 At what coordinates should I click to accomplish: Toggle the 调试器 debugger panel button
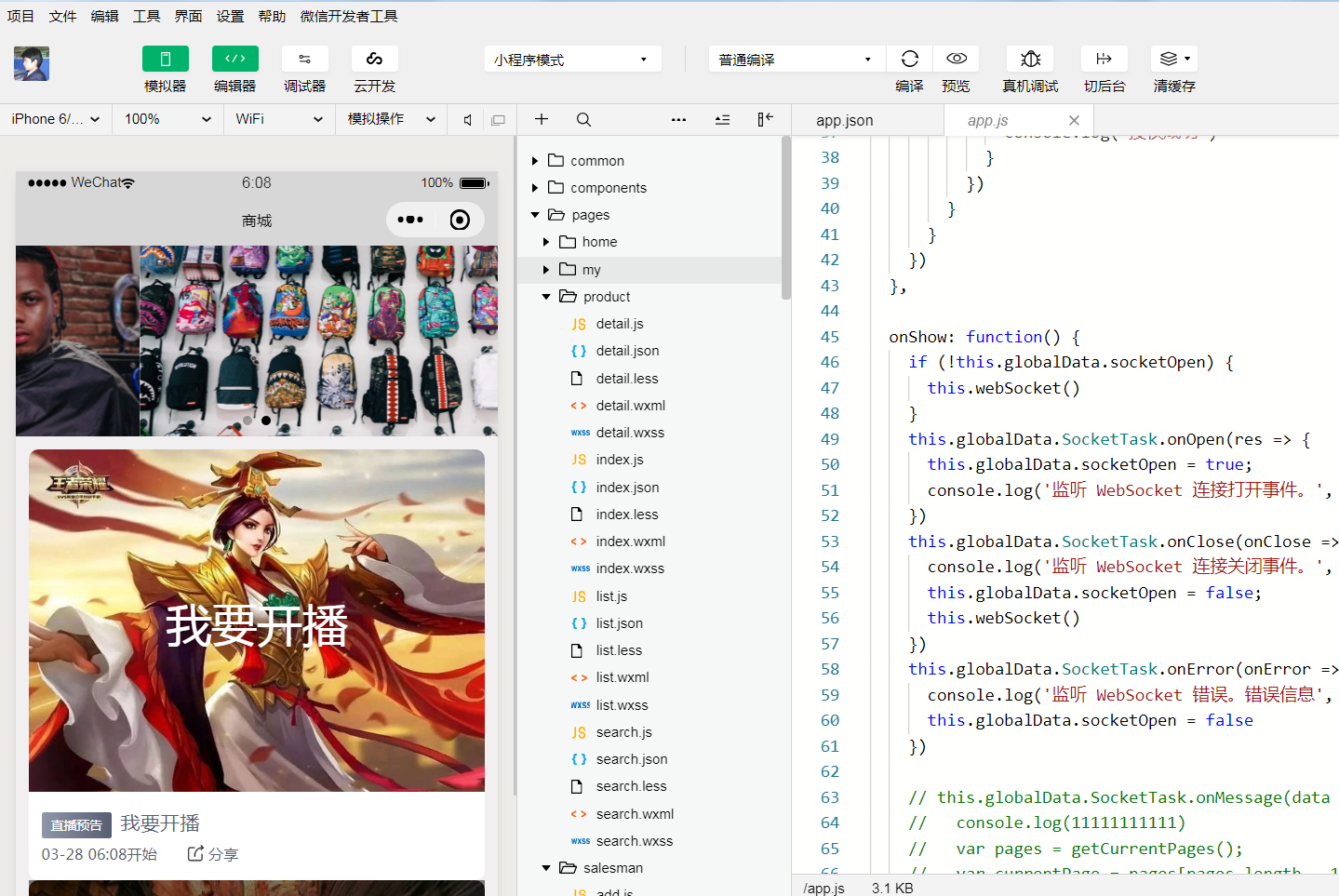304,60
